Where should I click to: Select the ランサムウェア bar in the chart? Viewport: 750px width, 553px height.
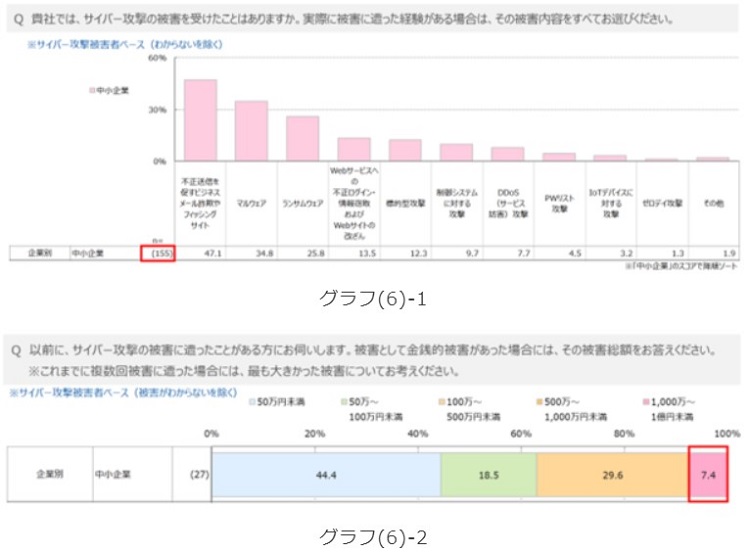tap(303, 138)
